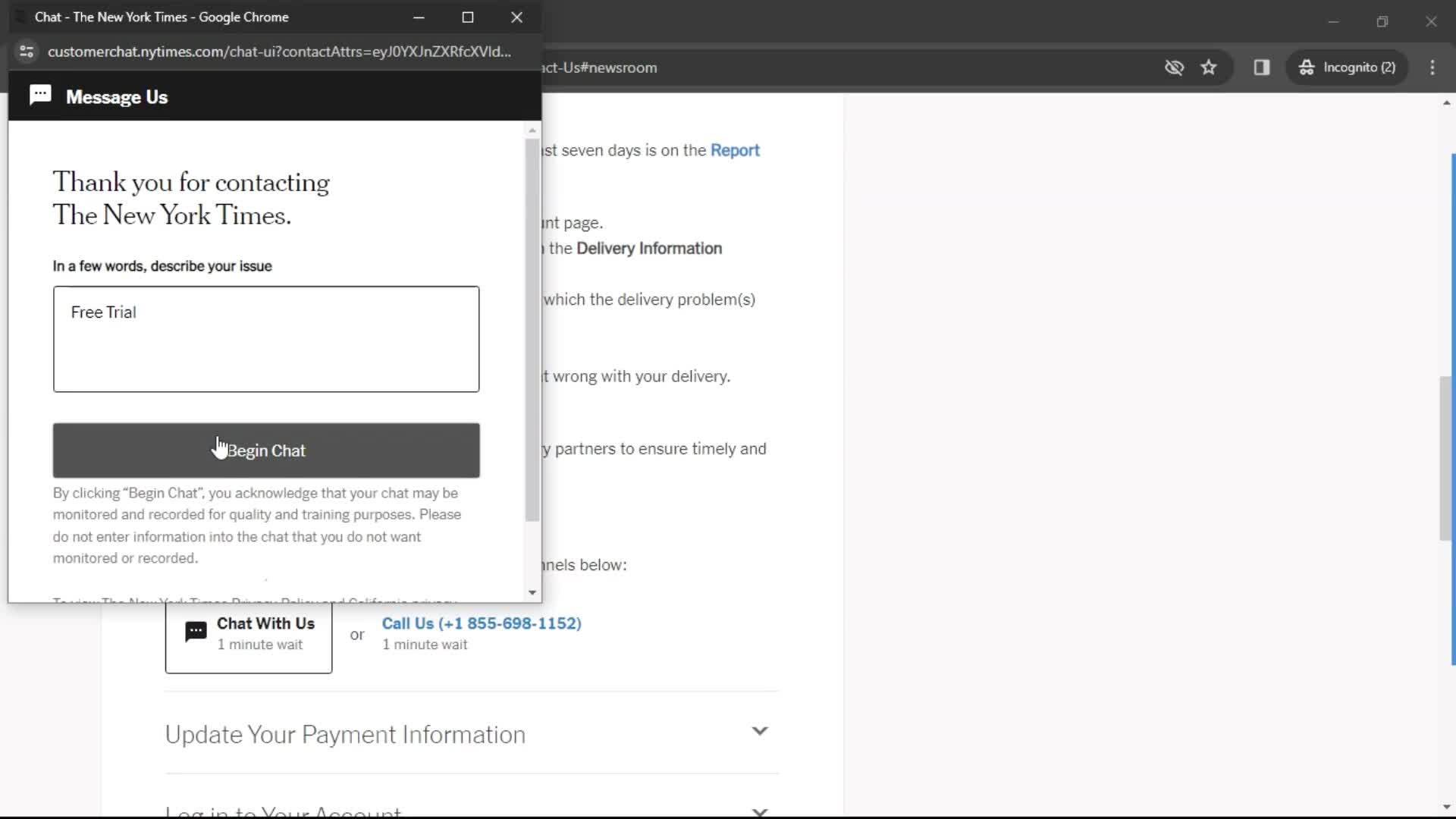Click chevron beside Update Your Payment Information
1456x819 pixels.
(760, 731)
